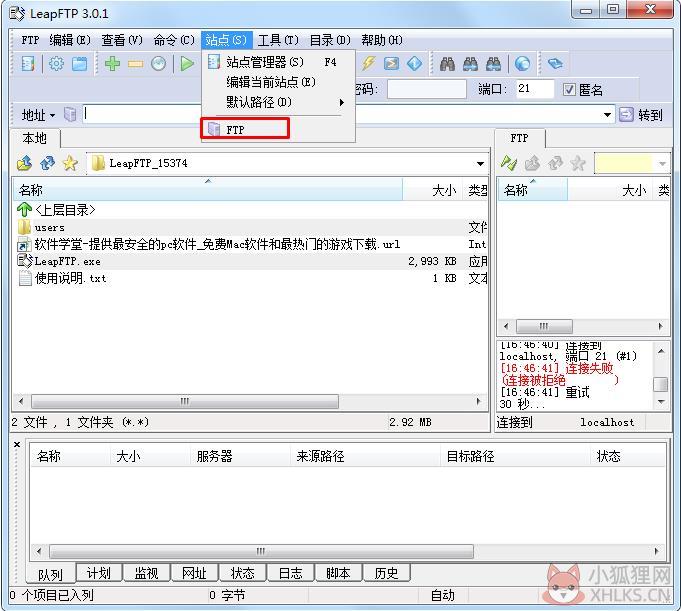Open the site manager toolbar icon
Image resolution: width=681 pixels, height=611 pixels.
[28, 64]
